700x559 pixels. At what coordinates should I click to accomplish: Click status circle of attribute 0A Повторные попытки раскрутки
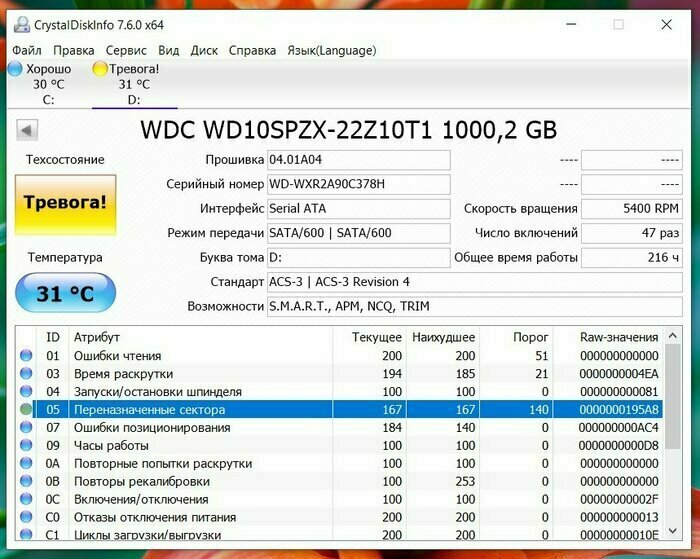point(26,463)
